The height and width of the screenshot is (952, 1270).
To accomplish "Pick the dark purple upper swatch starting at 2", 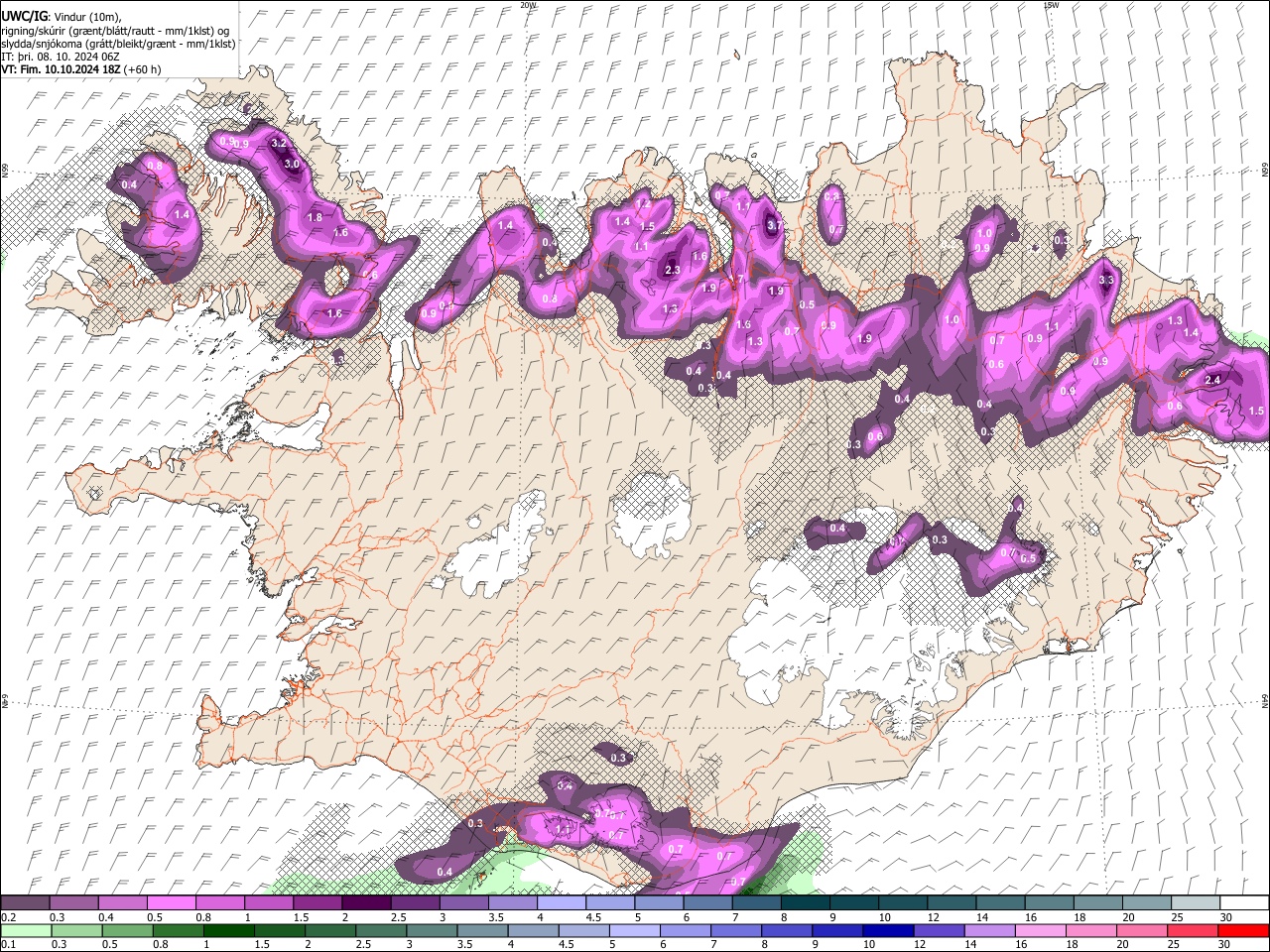I will click(x=367, y=903).
